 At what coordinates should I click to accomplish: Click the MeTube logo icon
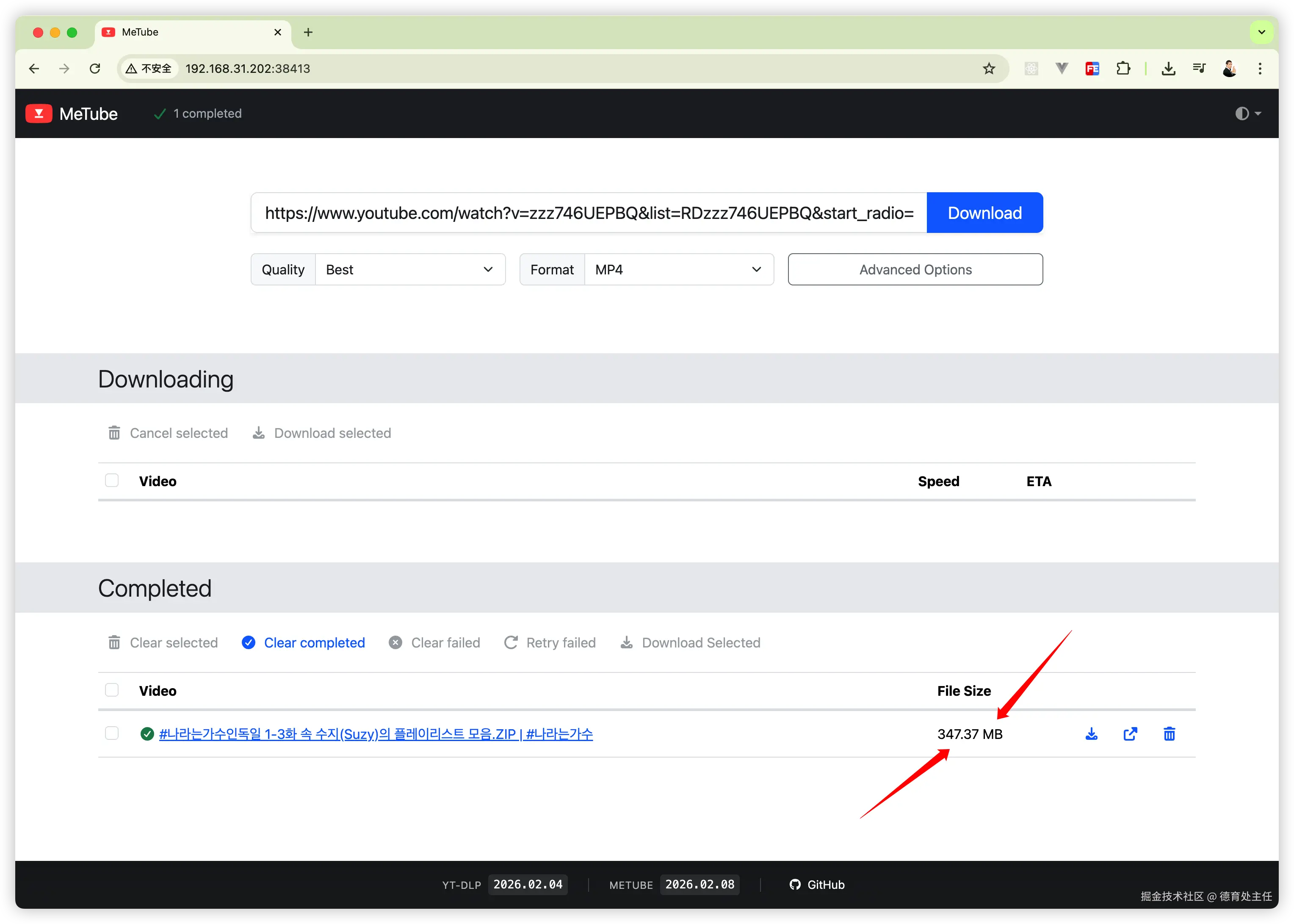point(39,113)
